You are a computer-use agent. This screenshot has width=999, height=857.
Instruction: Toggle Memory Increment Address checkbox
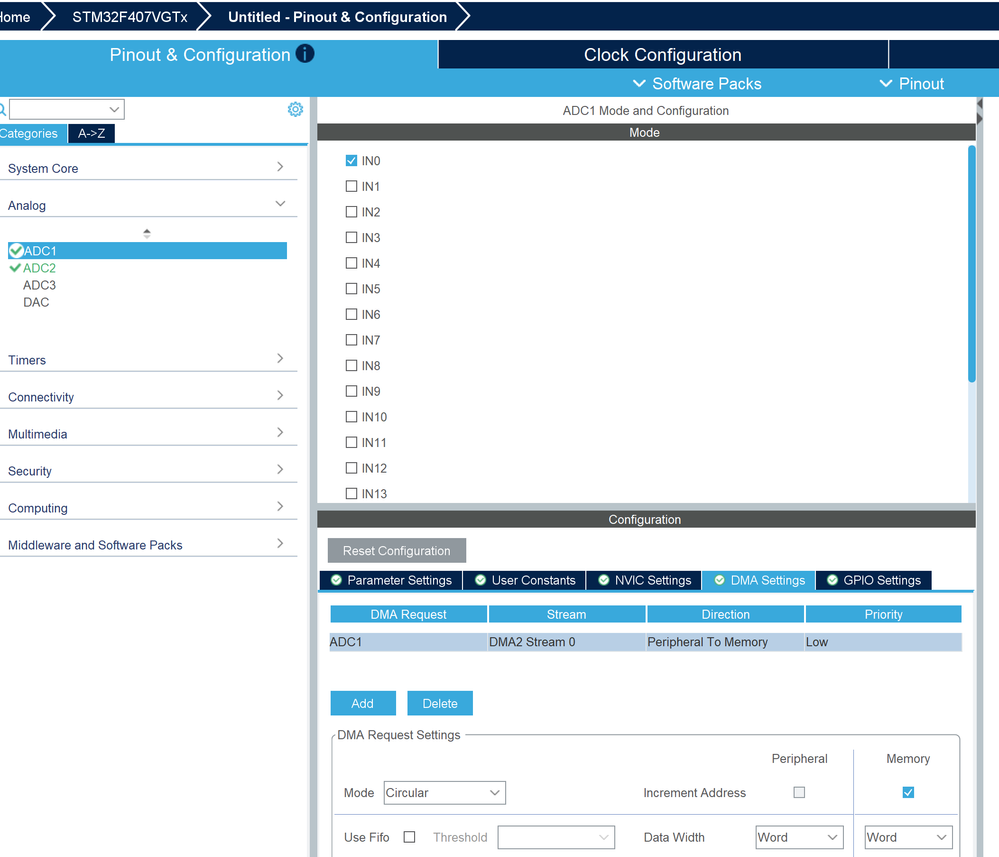click(x=909, y=792)
